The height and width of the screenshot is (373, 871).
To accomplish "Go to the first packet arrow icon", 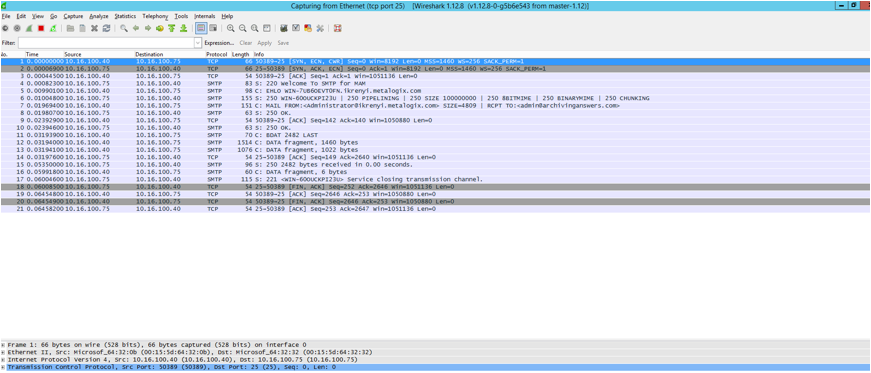I will tap(171, 28).
